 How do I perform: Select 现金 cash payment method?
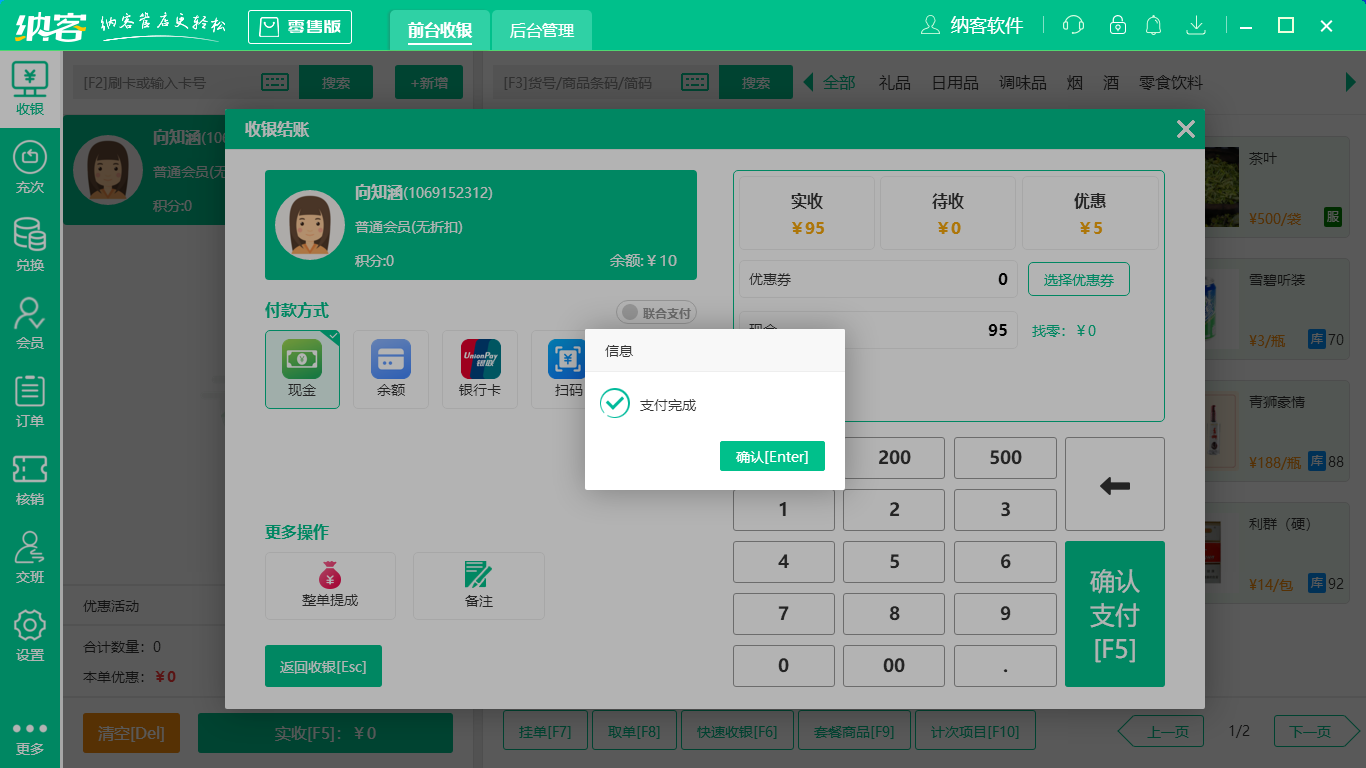click(x=302, y=369)
